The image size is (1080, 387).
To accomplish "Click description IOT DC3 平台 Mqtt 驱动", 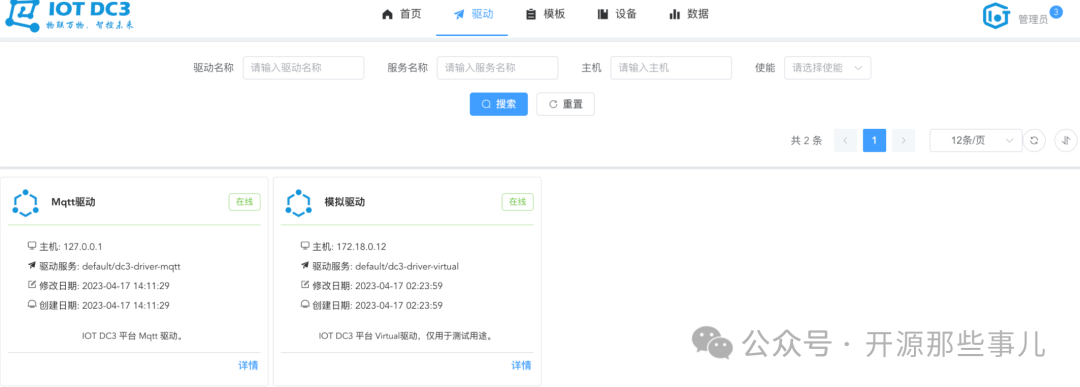I will (x=132, y=336).
